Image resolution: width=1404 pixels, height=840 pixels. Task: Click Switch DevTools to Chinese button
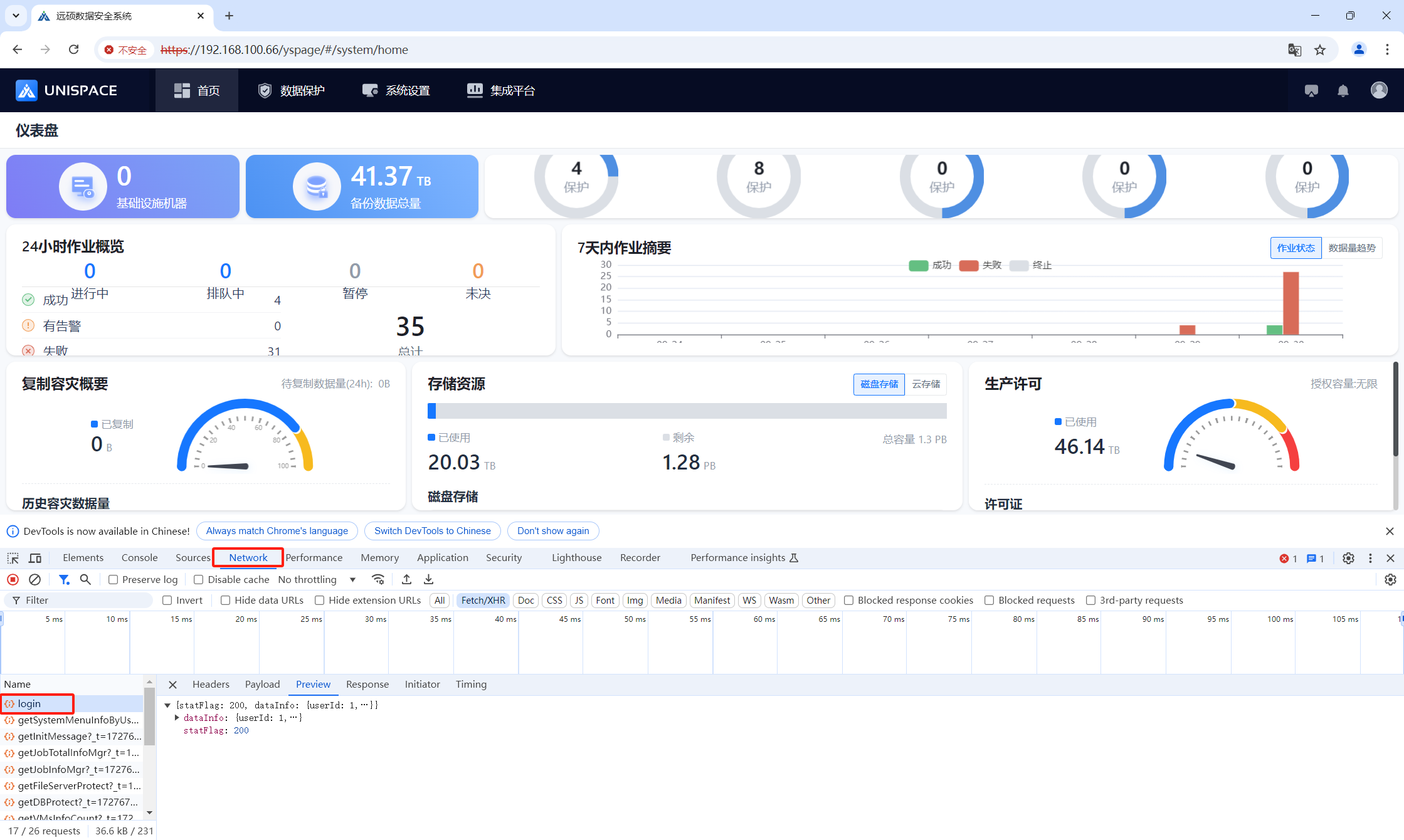(x=432, y=531)
